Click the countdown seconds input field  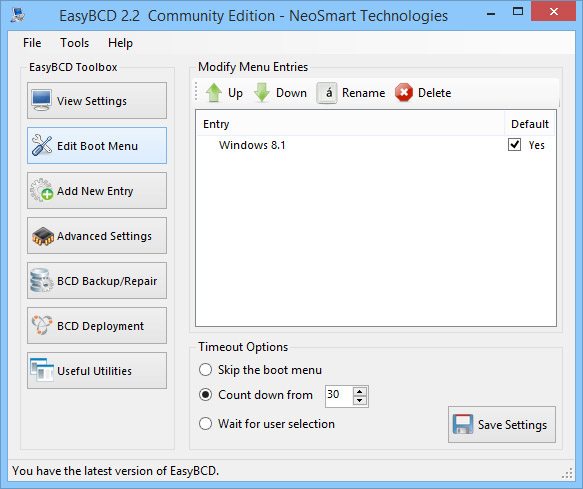[x=338, y=396]
